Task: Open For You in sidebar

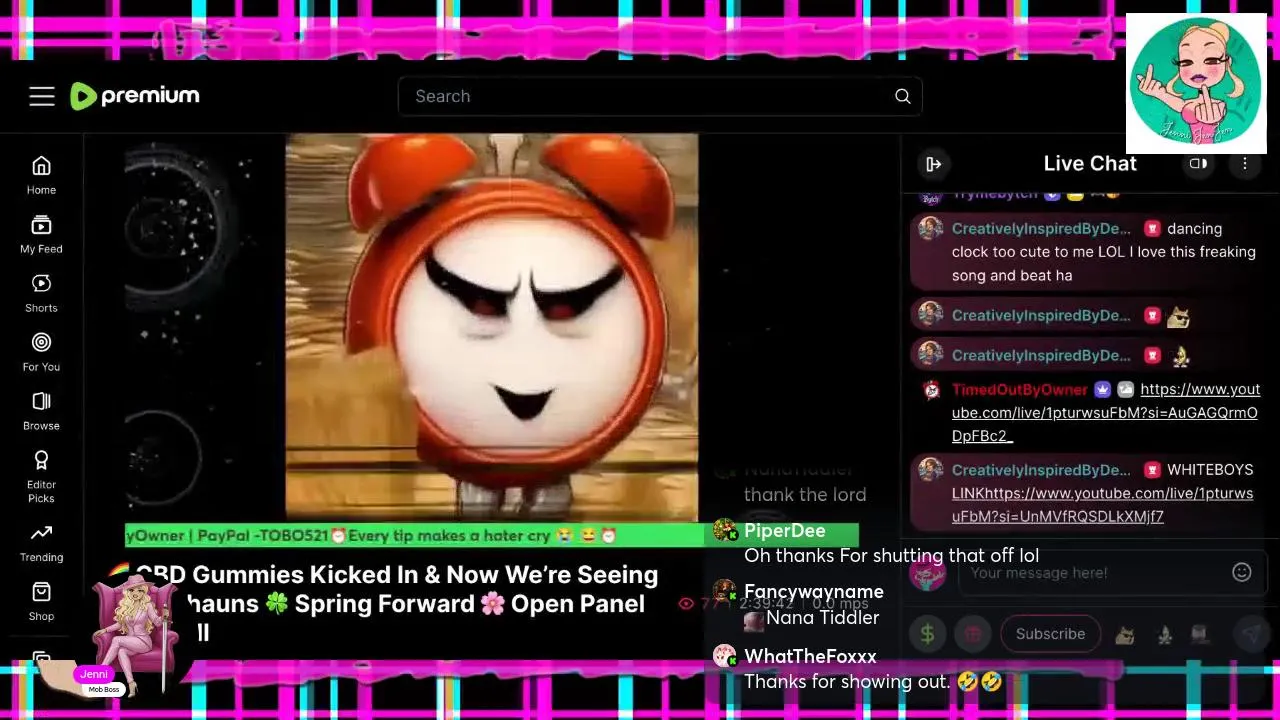Action: point(41,352)
